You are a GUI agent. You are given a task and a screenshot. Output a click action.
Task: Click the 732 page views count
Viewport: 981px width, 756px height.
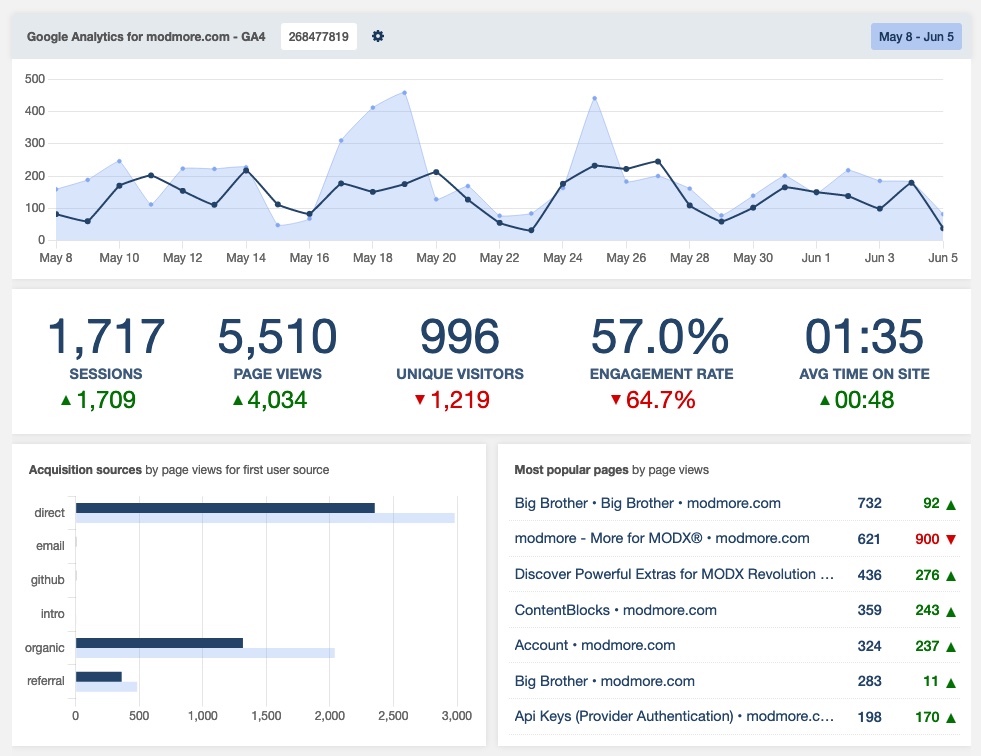tap(870, 503)
